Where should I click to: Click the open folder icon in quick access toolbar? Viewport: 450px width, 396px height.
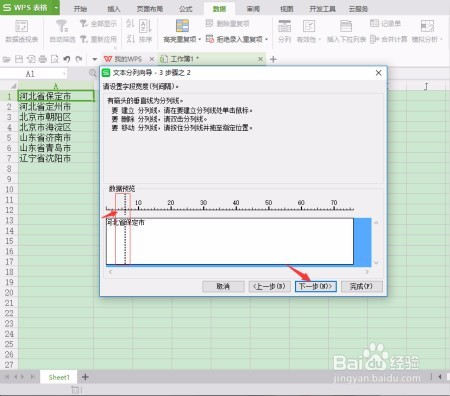(x=7, y=59)
